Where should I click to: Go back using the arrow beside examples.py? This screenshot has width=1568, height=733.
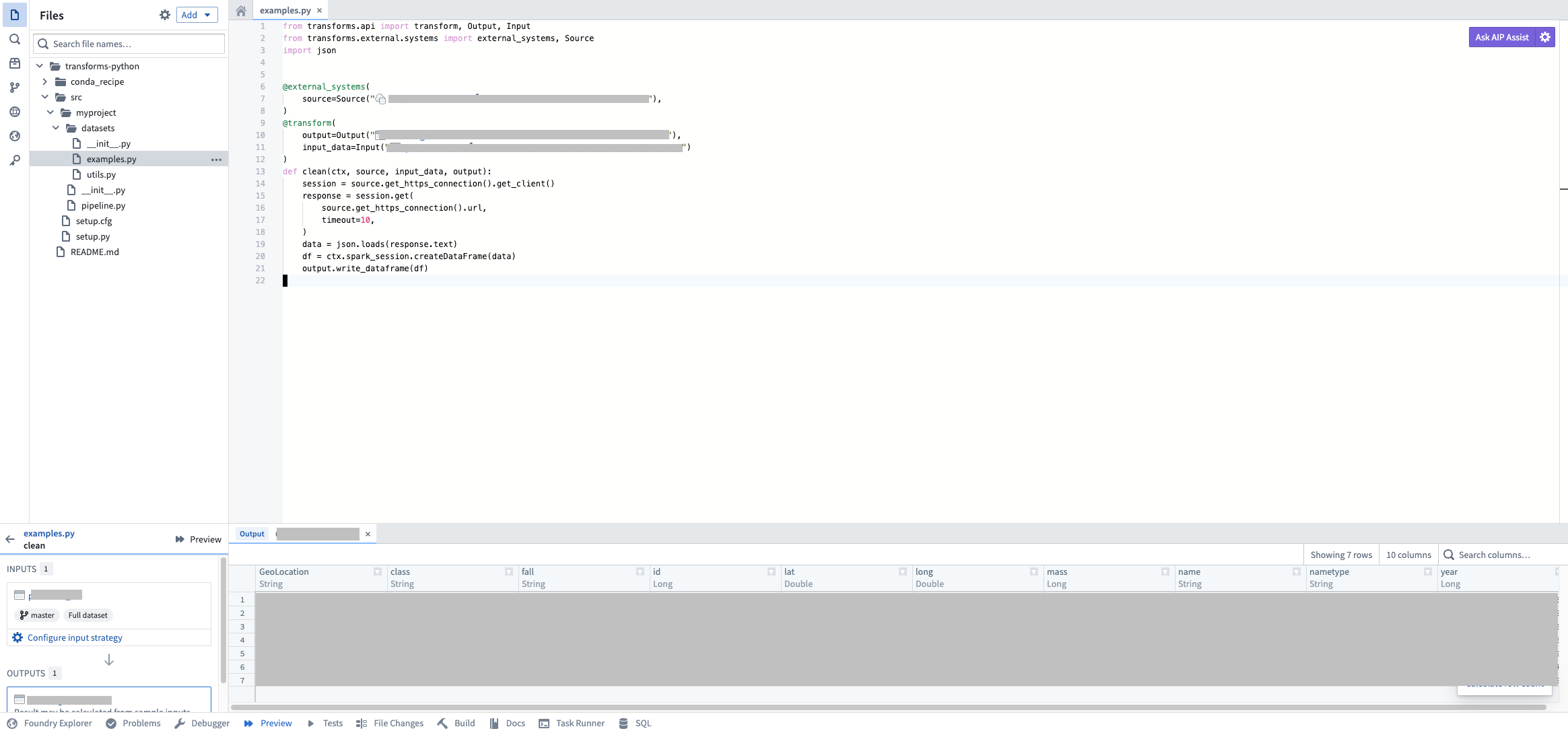10,539
